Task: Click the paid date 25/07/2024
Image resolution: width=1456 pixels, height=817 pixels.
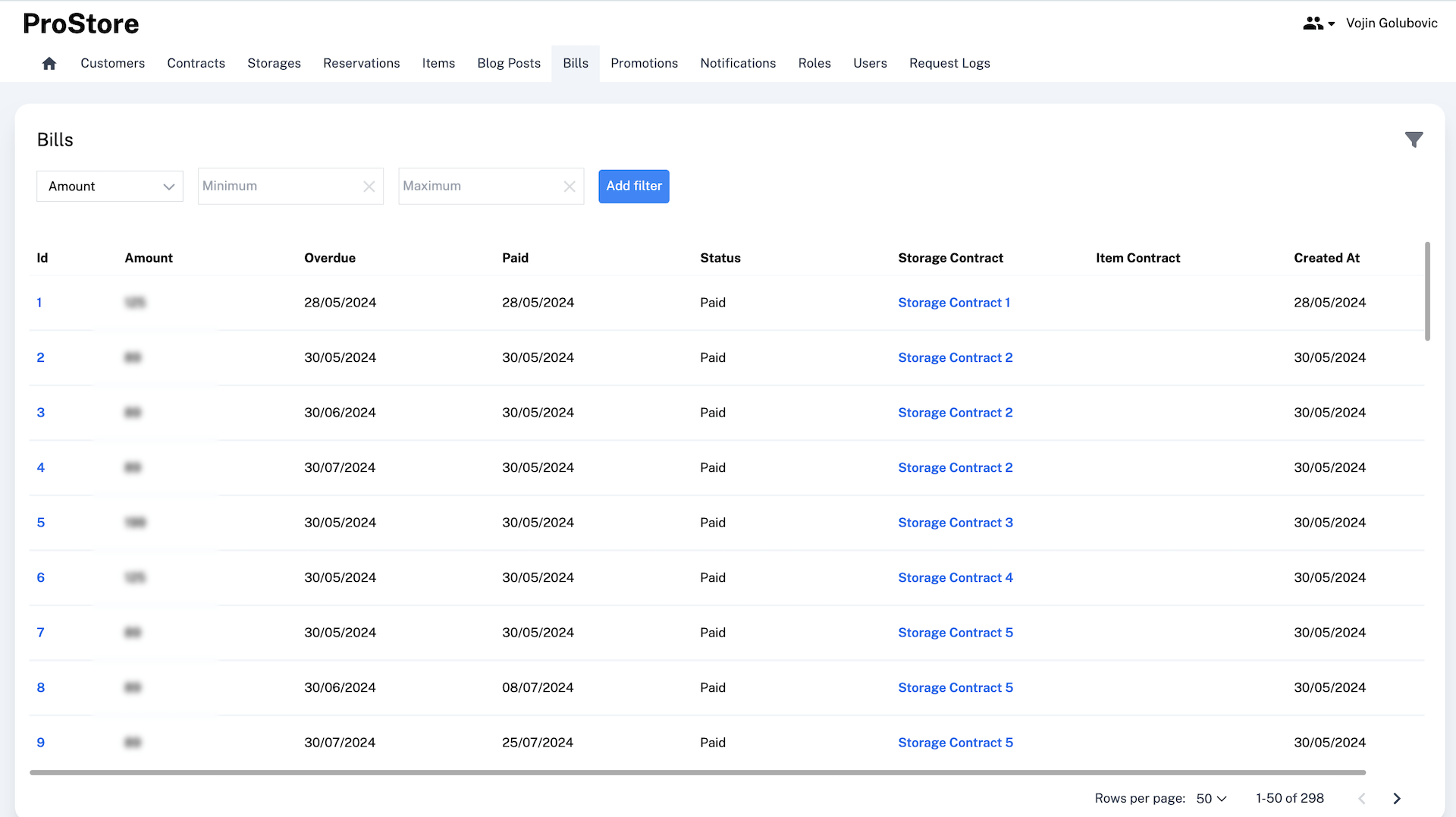Action: [538, 743]
